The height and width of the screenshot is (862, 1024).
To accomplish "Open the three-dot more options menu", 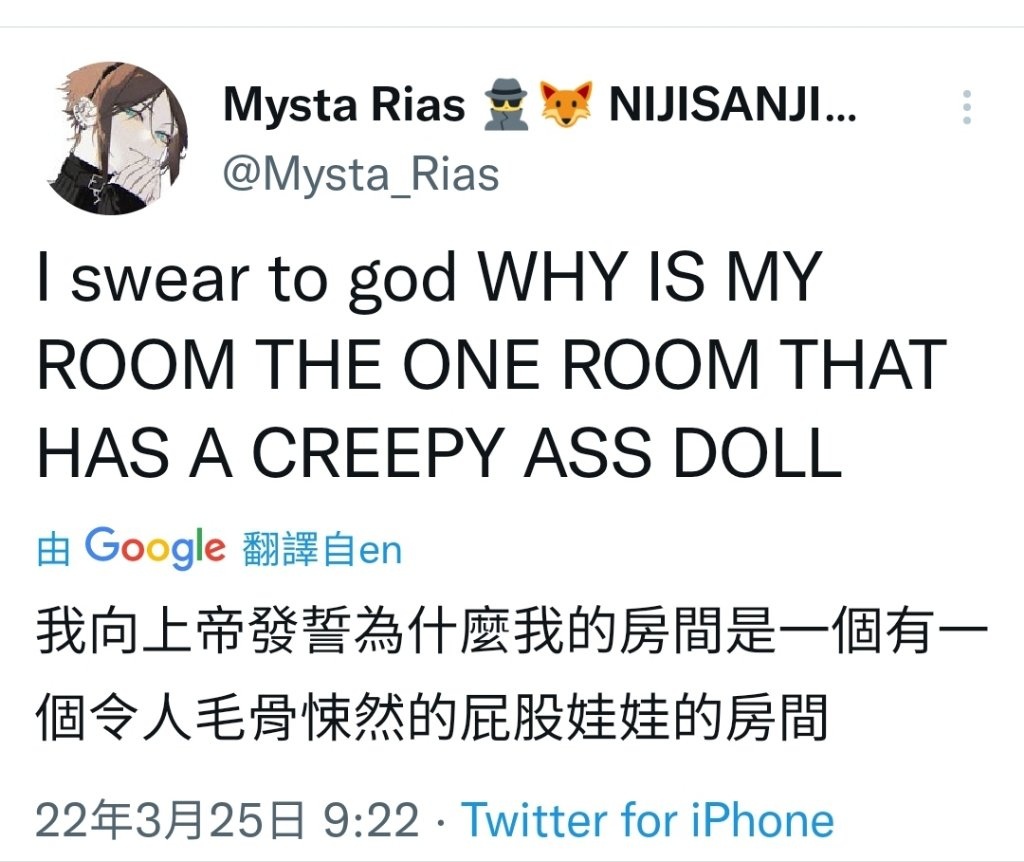I will tap(967, 106).
